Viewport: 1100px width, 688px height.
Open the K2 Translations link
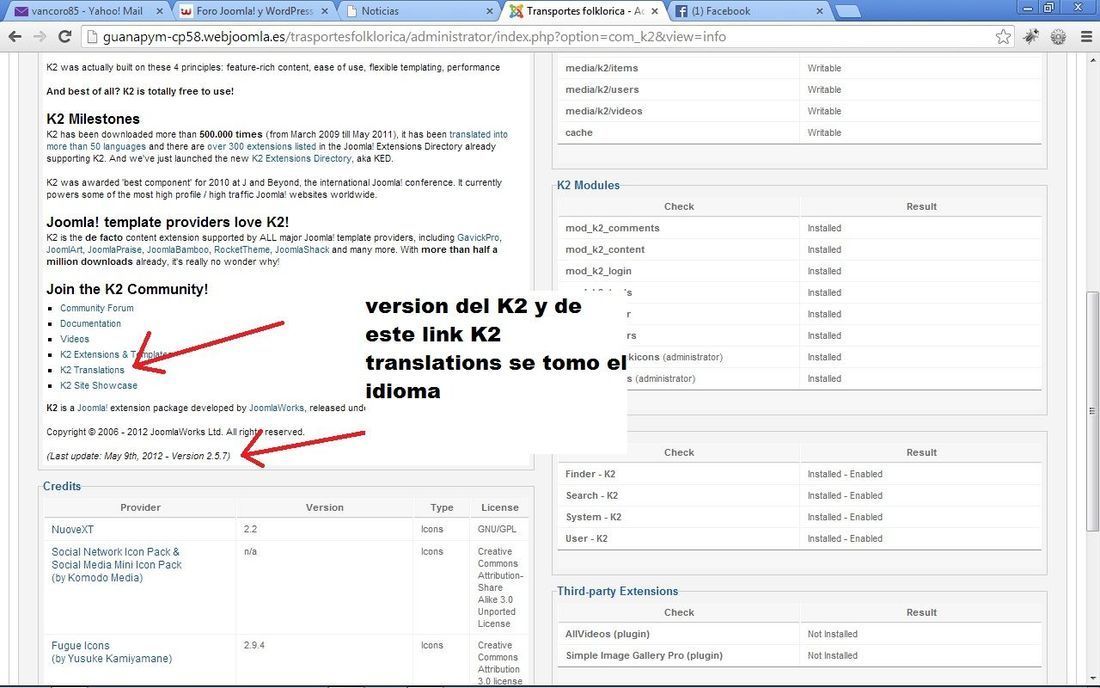pyautogui.click(x=92, y=370)
